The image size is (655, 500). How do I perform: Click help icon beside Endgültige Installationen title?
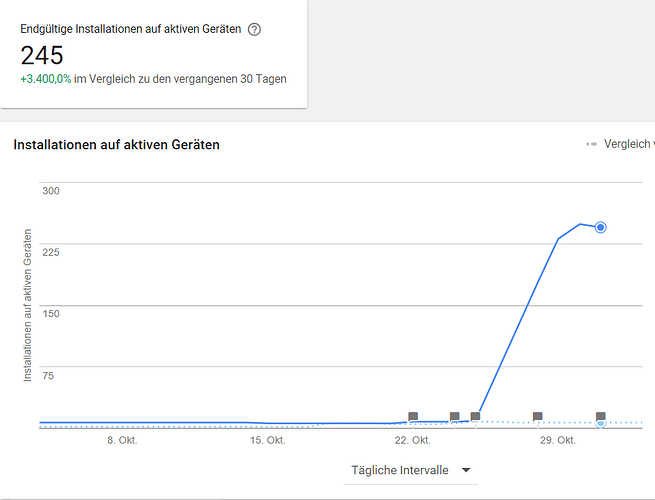[254, 29]
